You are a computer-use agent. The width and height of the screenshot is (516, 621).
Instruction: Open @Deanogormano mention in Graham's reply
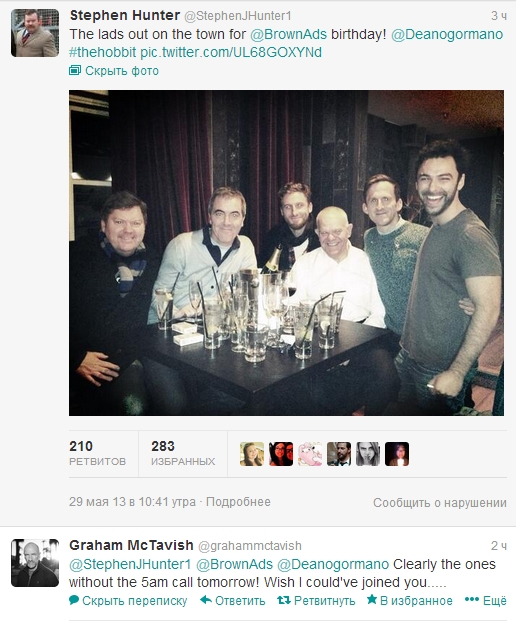333,564
